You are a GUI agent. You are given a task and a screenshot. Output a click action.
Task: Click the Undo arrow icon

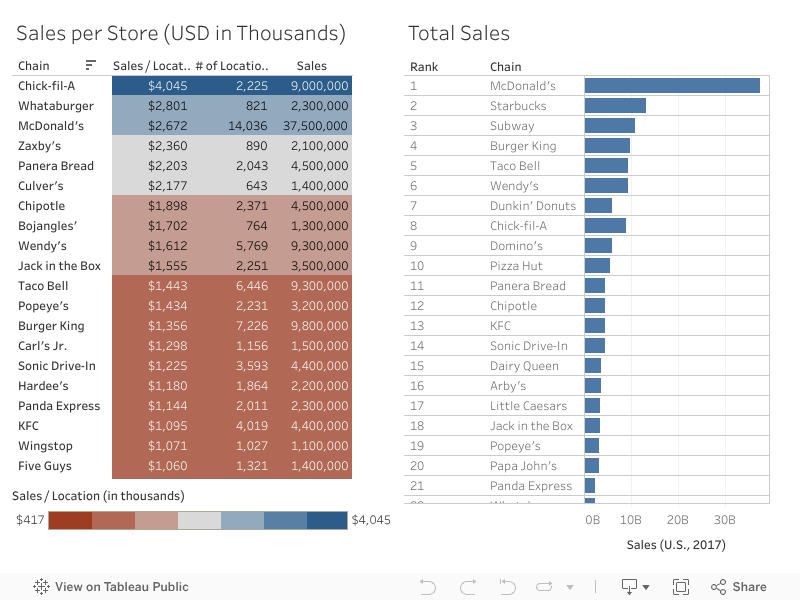[x=428, y=587]
